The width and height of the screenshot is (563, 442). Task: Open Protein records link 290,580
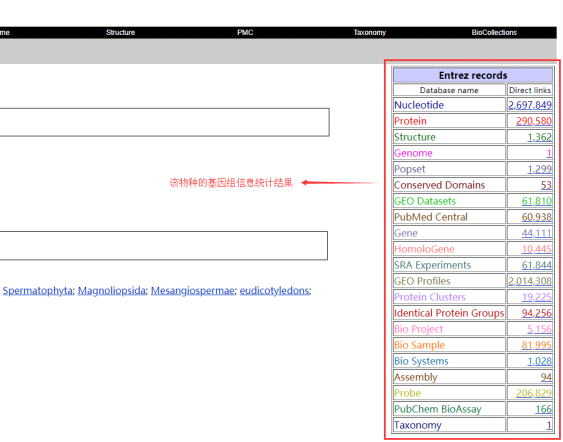534,121
